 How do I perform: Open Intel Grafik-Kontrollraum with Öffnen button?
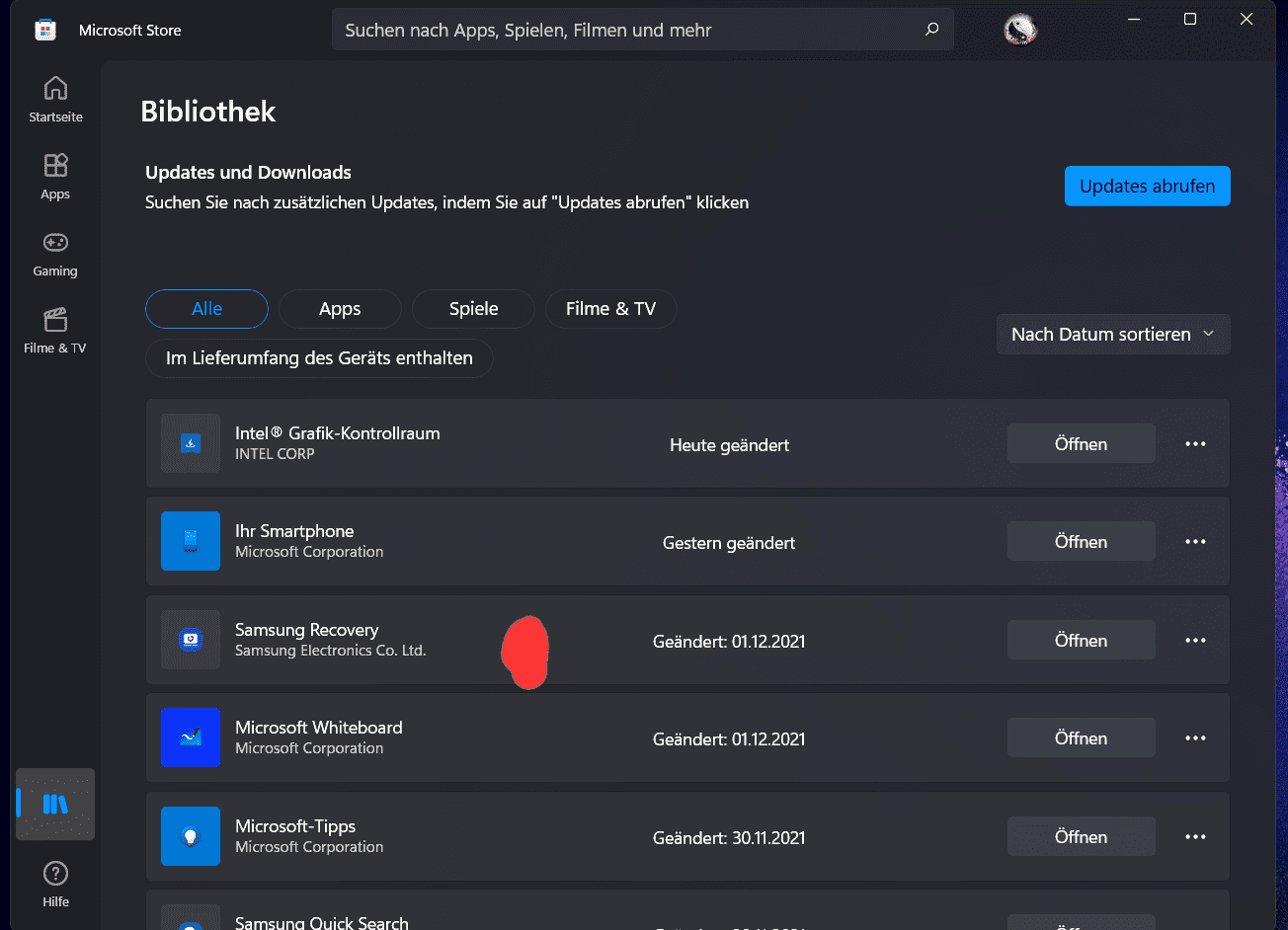point(1082,444)
